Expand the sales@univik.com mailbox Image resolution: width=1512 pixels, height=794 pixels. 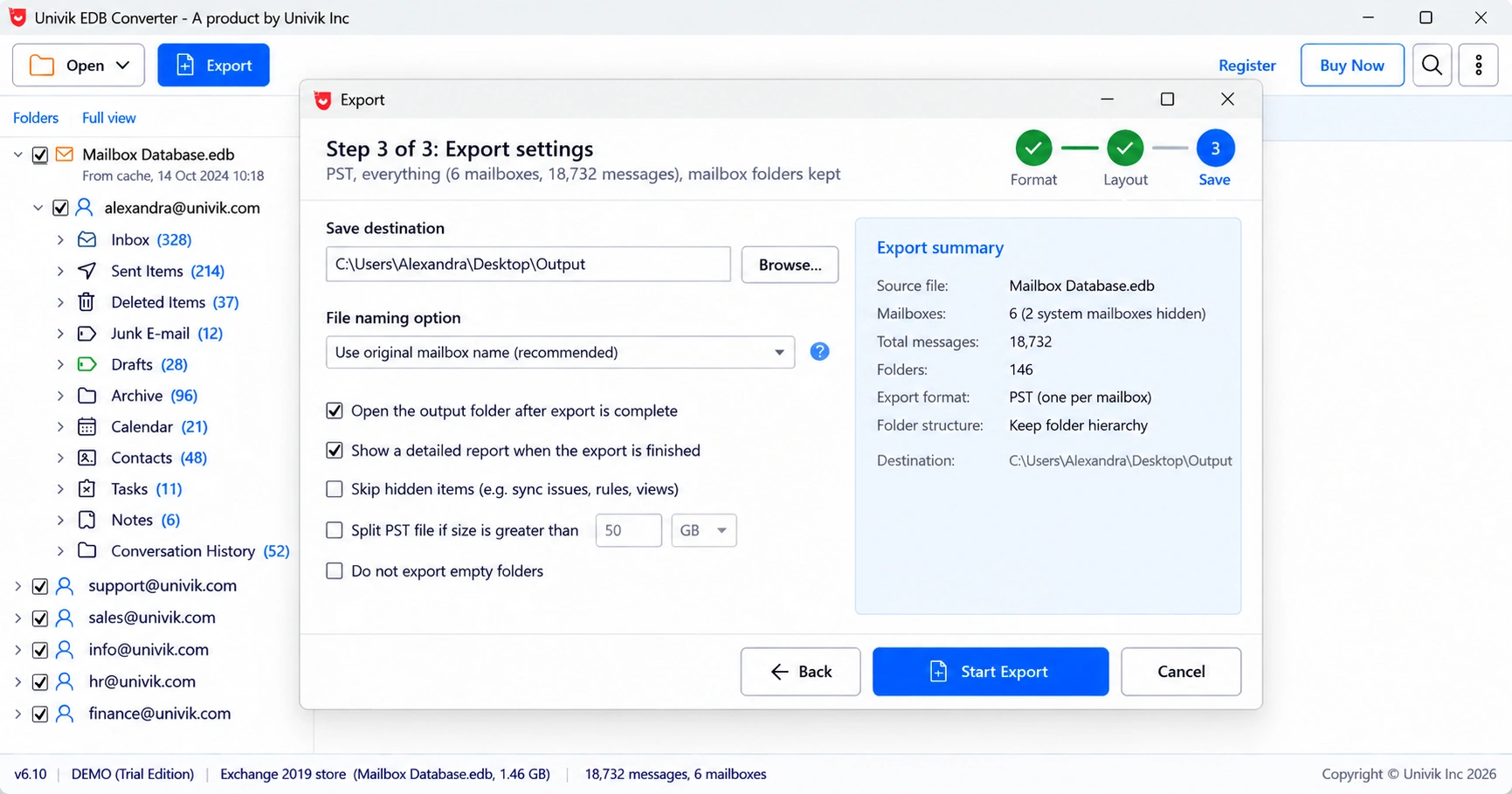18,618
